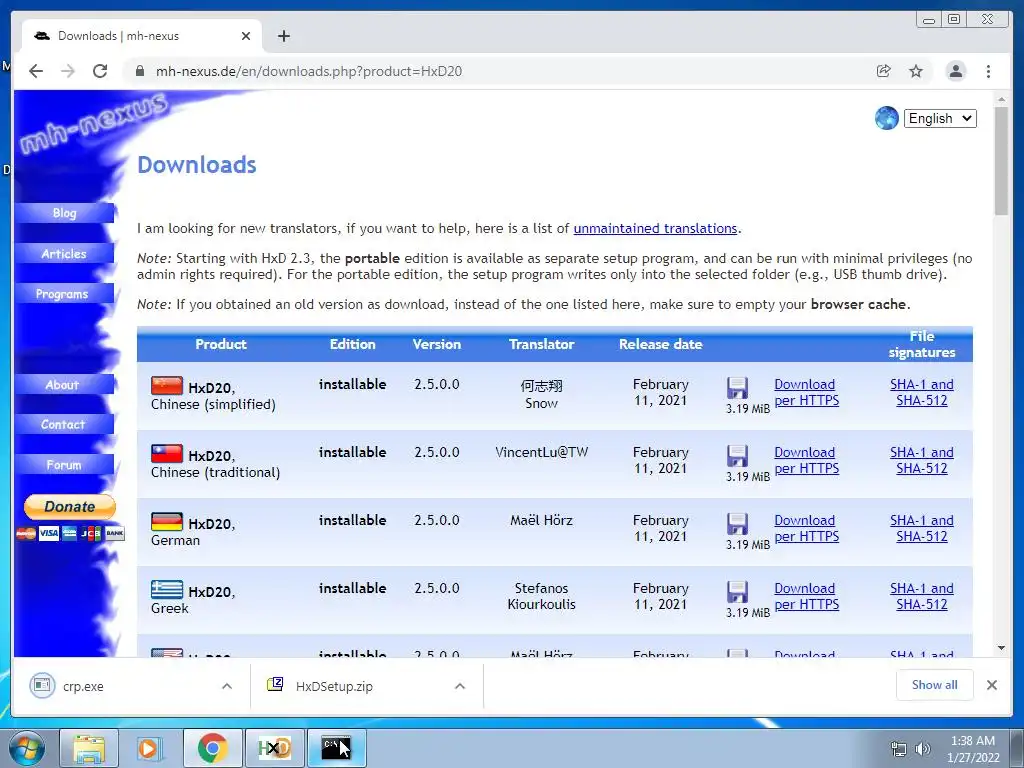
Task: Click the Downloads page heading
Action: 197,165
